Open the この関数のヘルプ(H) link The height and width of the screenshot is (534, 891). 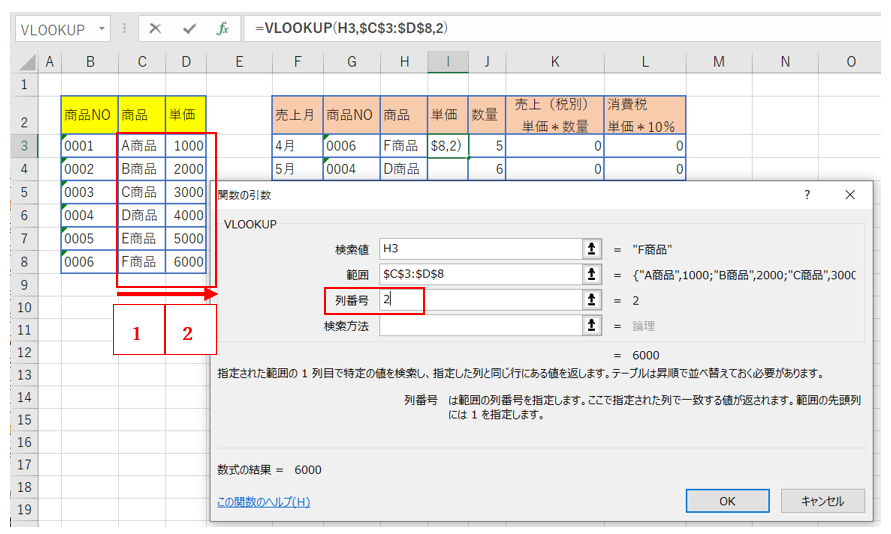point(263,501)
